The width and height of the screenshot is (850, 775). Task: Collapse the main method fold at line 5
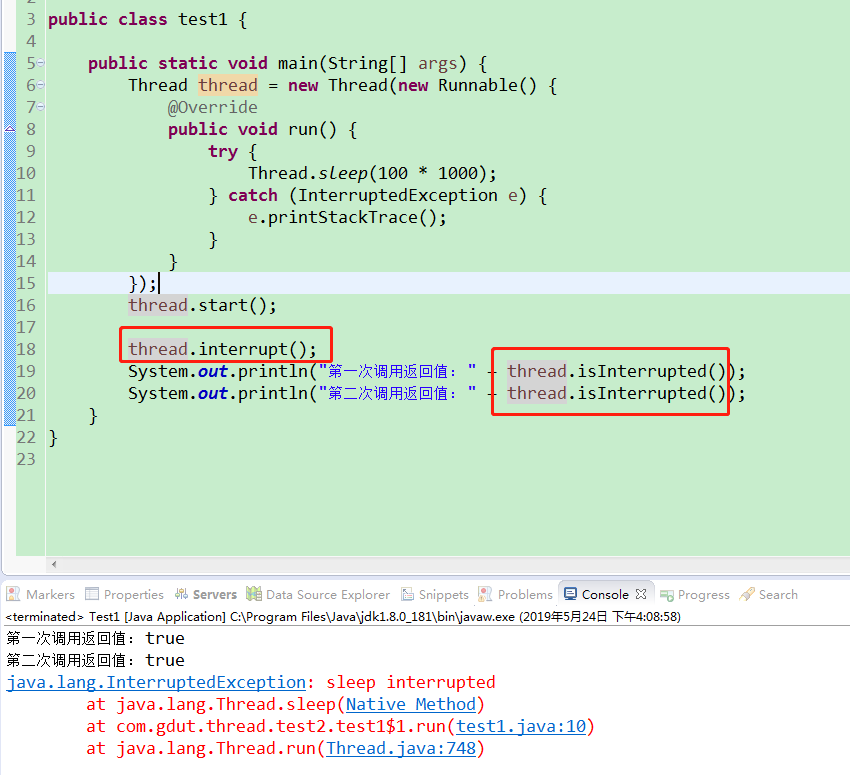coord(41,63)
